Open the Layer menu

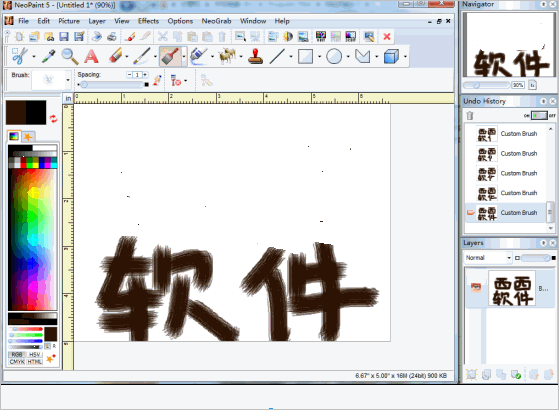[x=97, y=21]
